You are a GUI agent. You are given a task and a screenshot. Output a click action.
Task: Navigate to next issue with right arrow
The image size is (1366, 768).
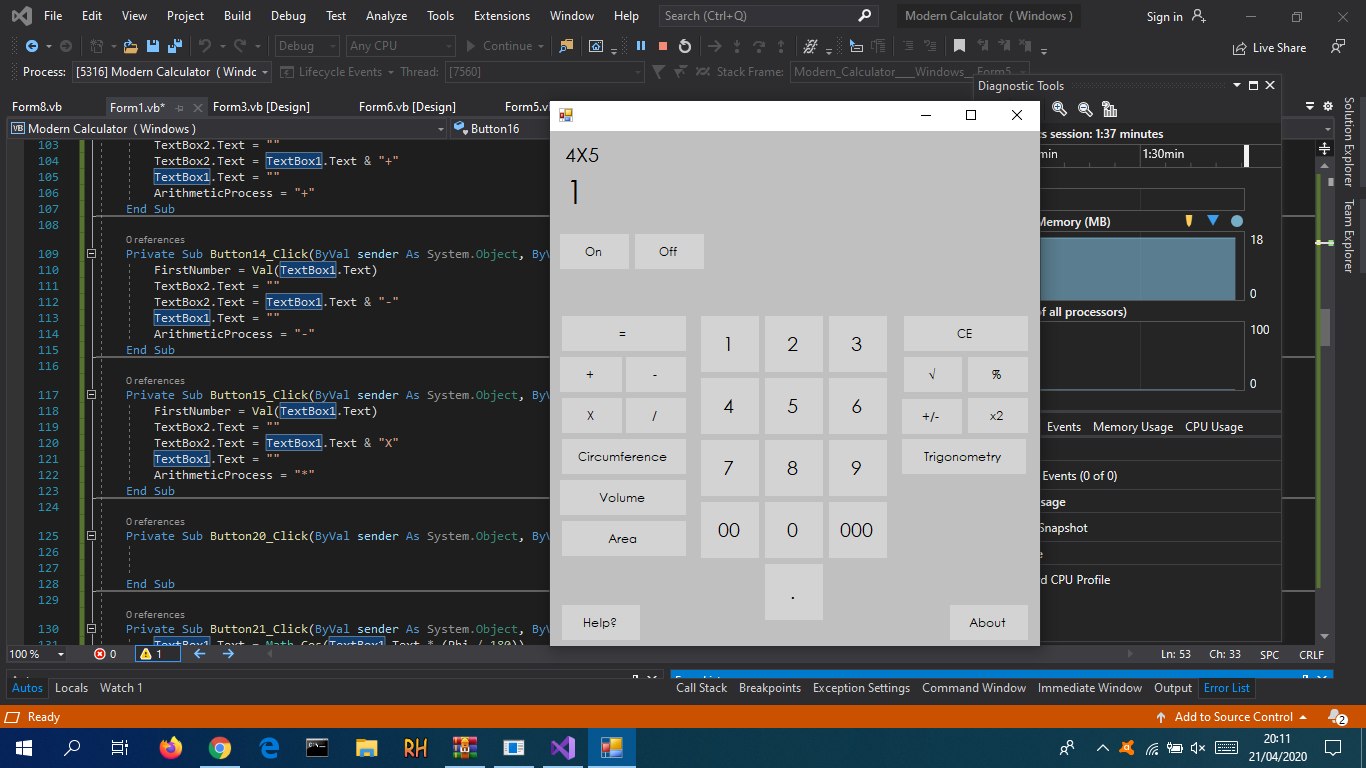(228, 654)
